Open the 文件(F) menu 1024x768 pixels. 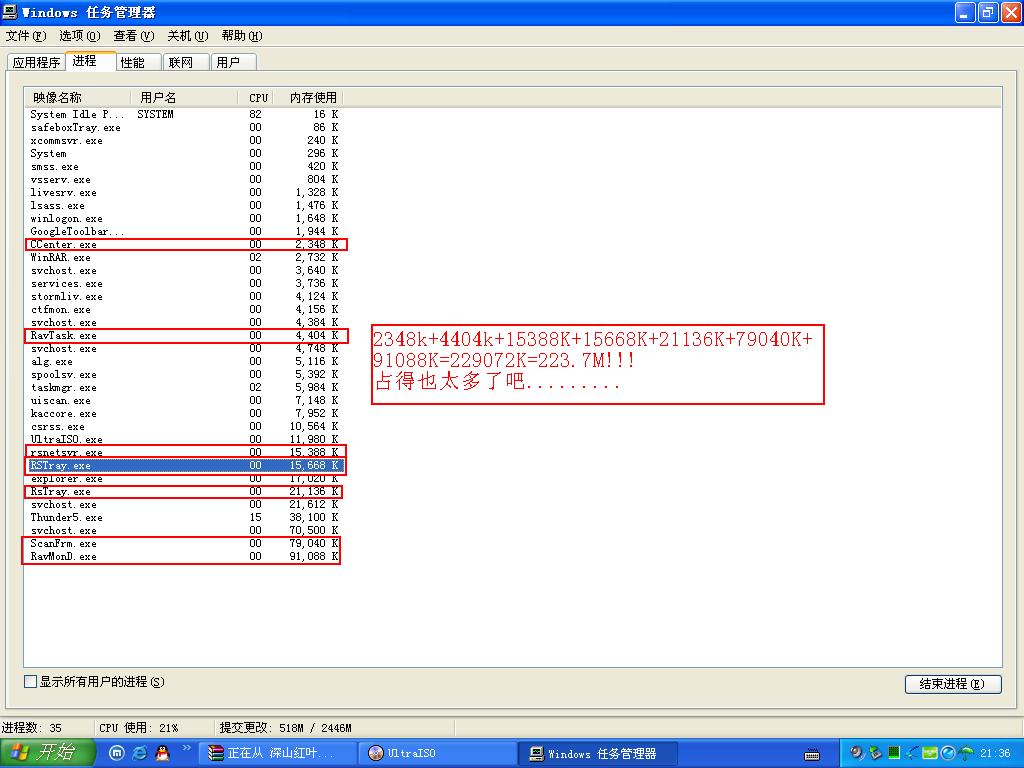point(26,36)
